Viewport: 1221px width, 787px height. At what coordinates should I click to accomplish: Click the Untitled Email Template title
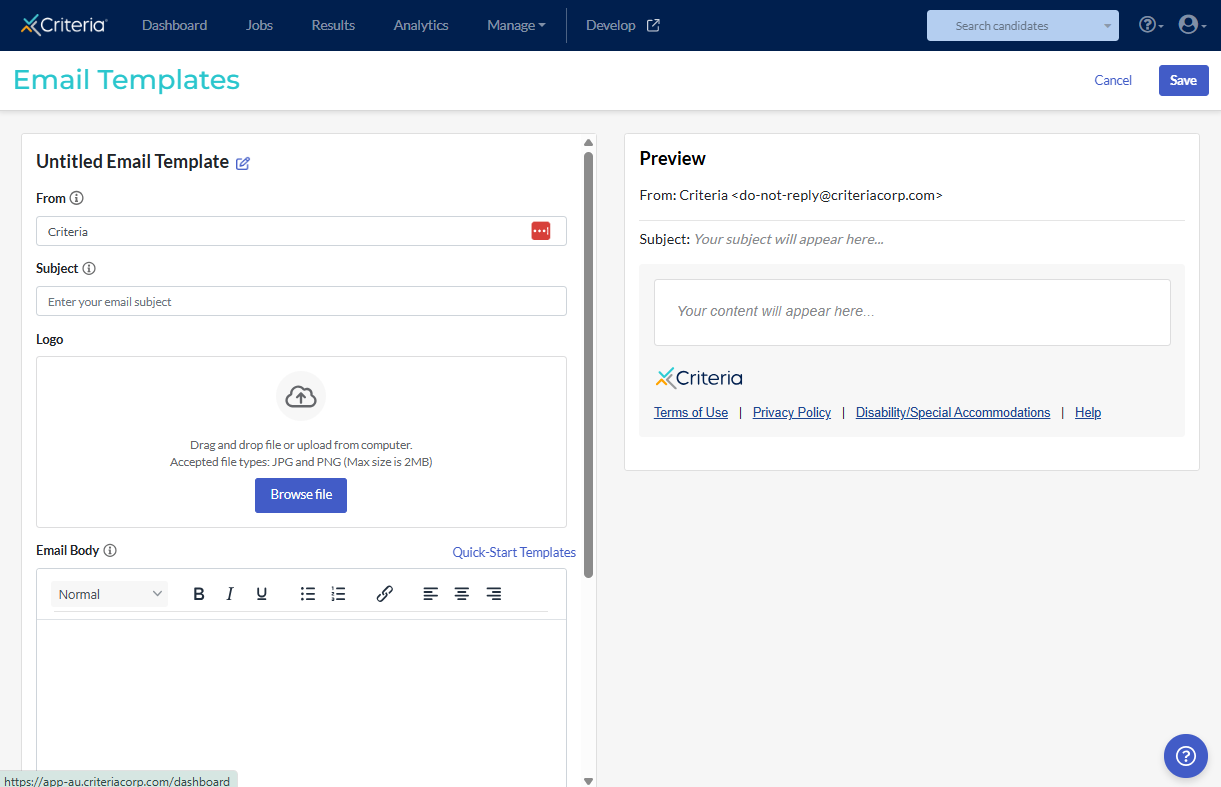click(132, 162)
